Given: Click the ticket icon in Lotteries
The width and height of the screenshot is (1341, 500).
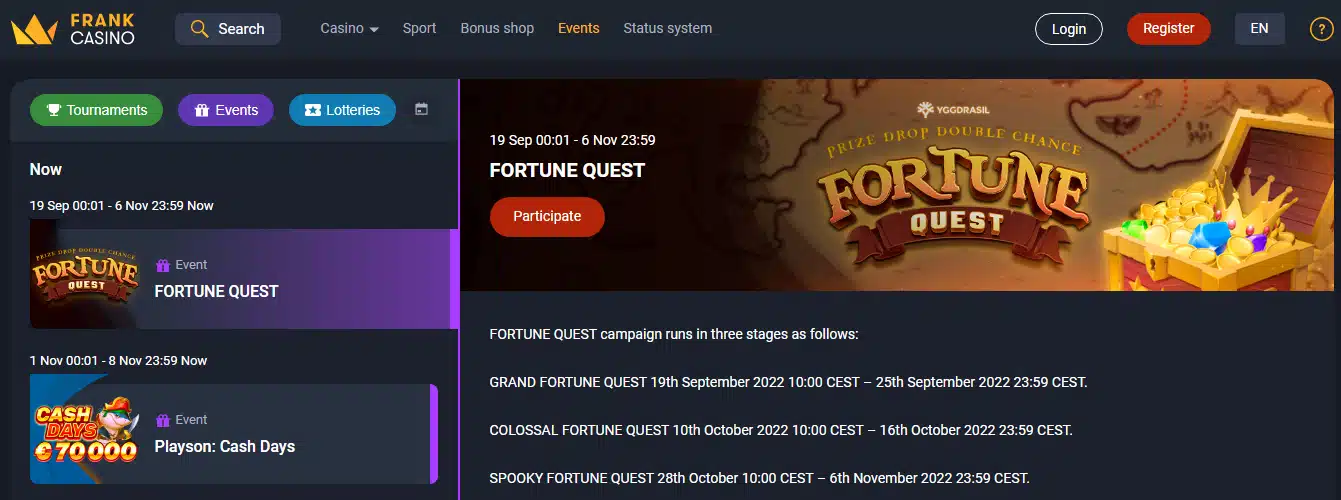Looking at the screenshot, I should tap(312, 110).
